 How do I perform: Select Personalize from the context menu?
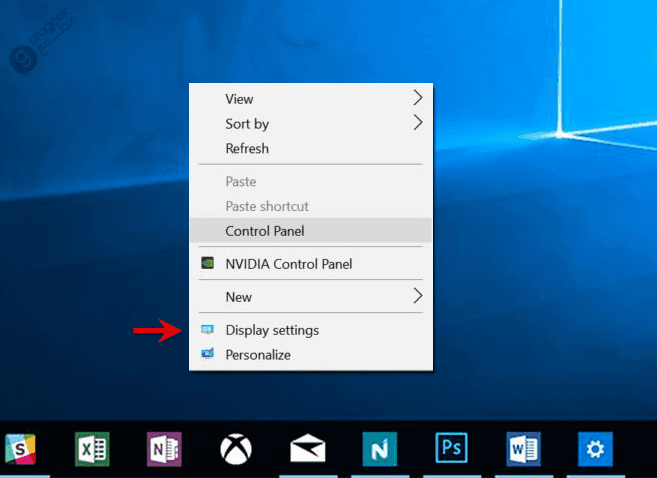pos(258,354)
